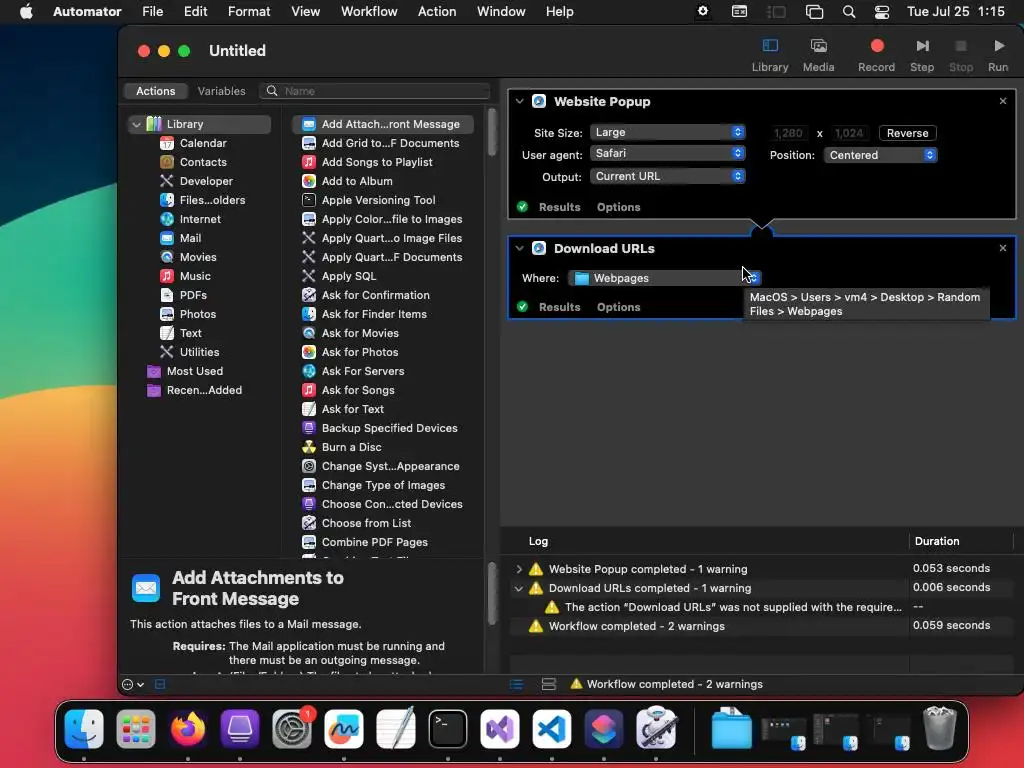Screen dimensions: 1024x768
Task: Select the PDFs library category
Action: coord(193,295)
